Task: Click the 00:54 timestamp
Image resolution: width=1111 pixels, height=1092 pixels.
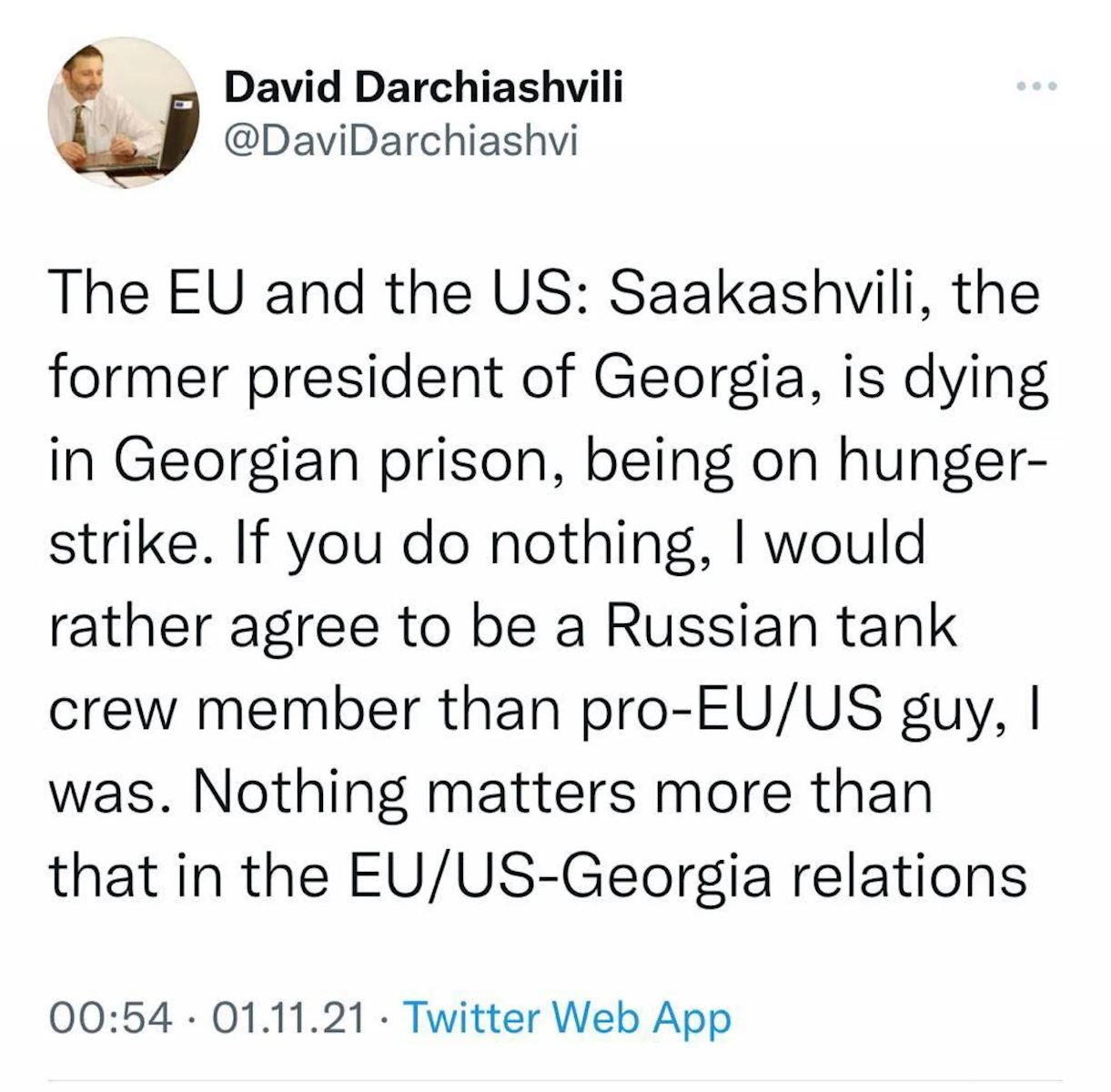Action: click(x=109, y=1016)
